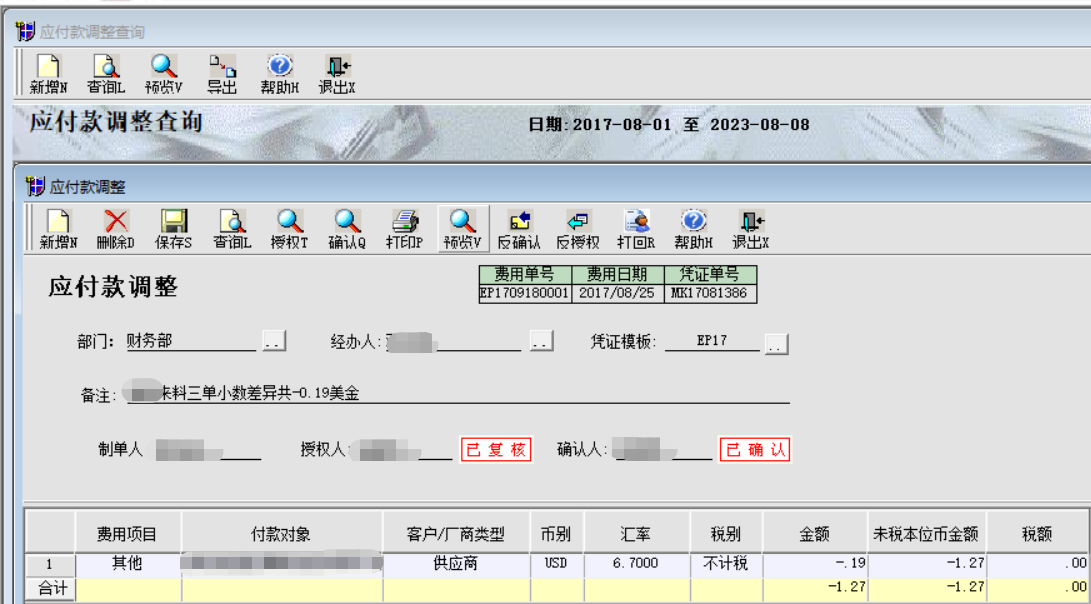The image size is (1091, 604).
Task: Click the 客户/厂商类型 column header
Action: (456, 534)
